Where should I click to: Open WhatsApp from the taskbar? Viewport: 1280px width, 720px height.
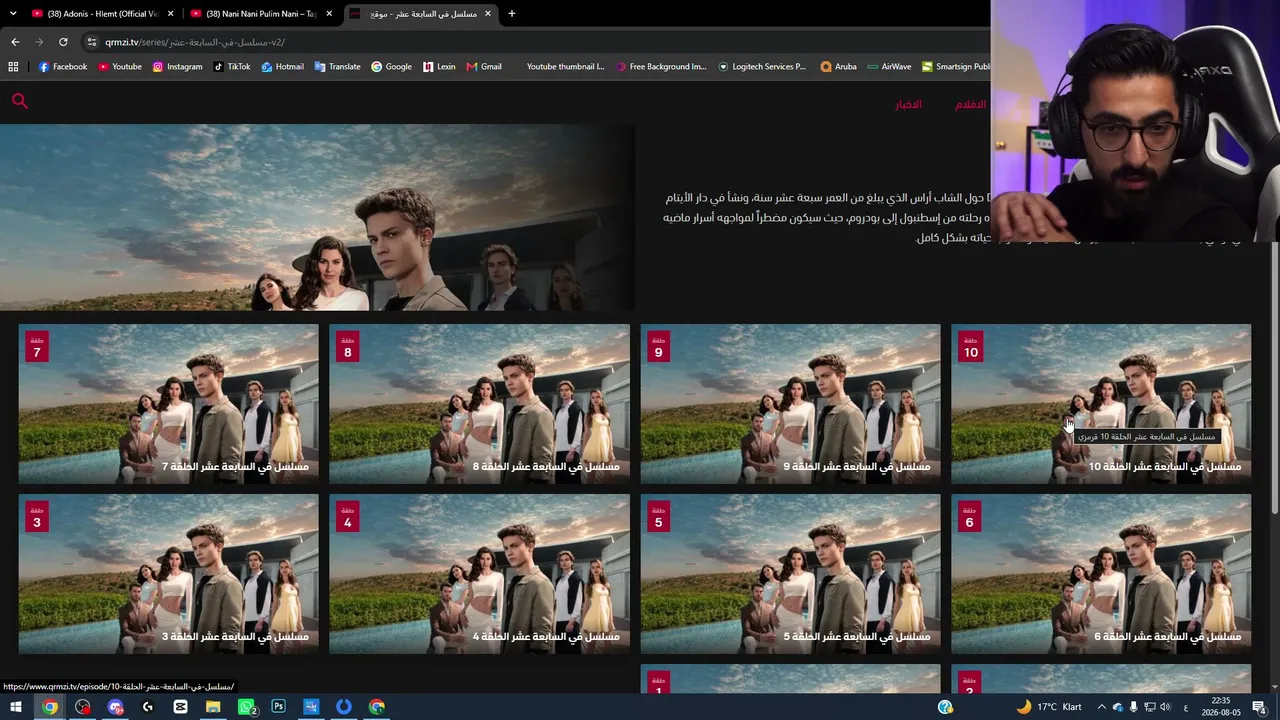[x=246, y=707]
